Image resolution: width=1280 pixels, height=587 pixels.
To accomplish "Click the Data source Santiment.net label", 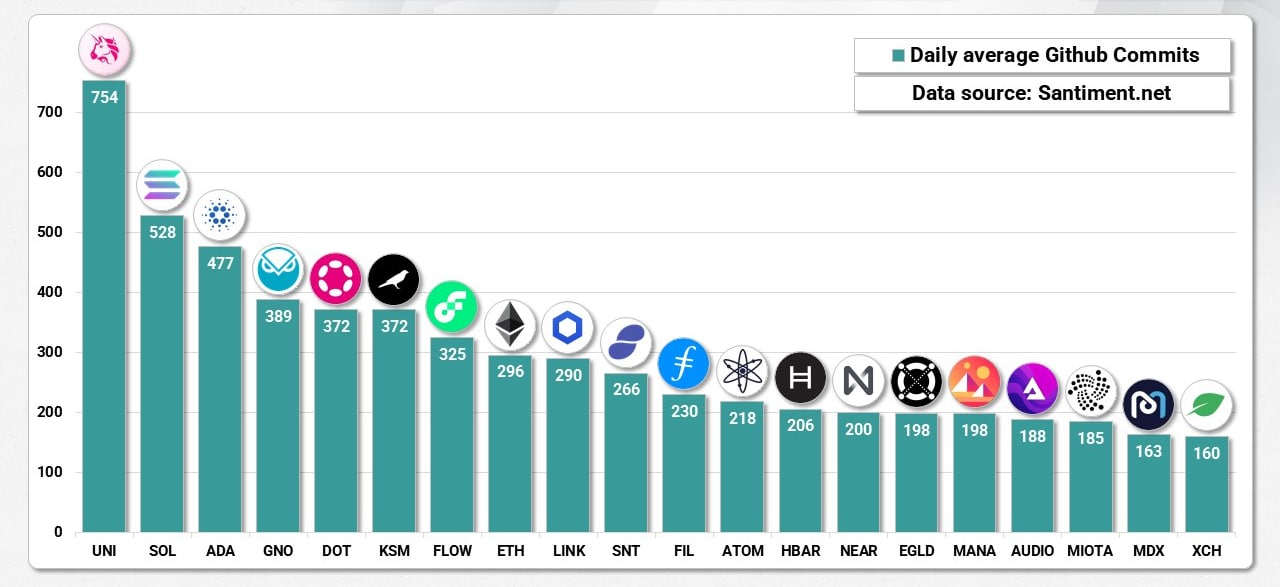I will [1041, 94].
